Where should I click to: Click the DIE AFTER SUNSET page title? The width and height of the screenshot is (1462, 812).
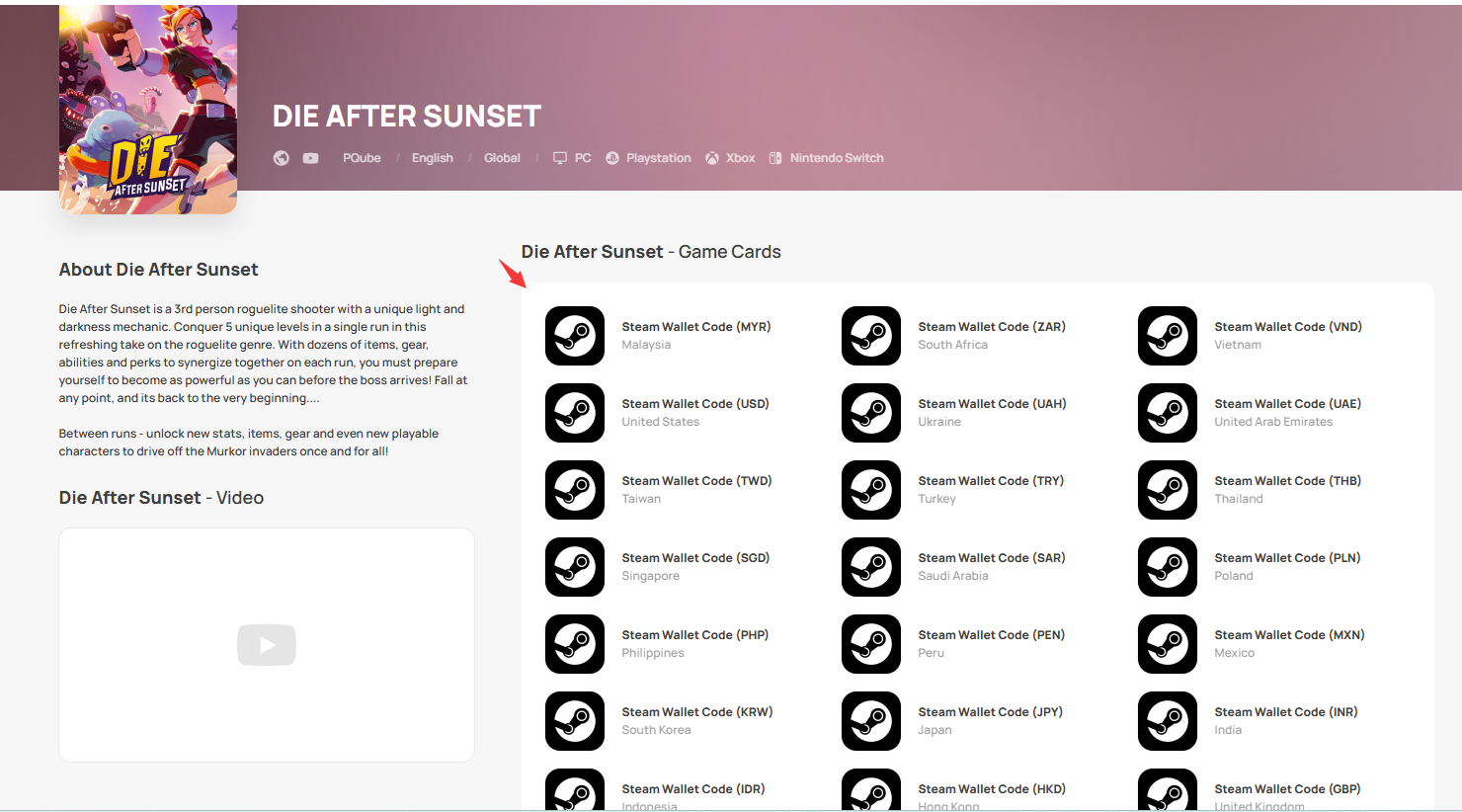click(x=407, y=117)
